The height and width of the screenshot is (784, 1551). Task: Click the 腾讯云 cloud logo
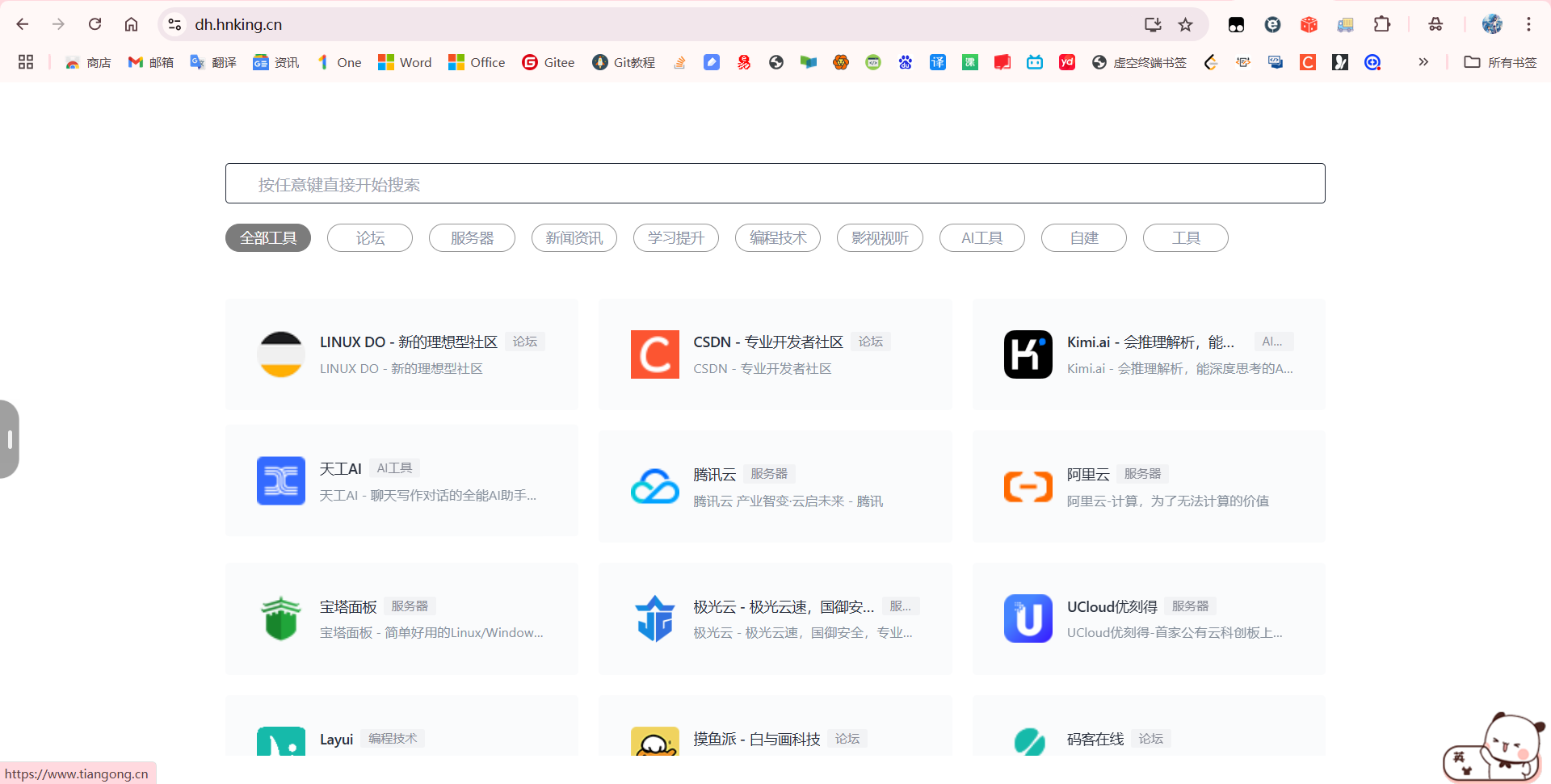(655, 487)
